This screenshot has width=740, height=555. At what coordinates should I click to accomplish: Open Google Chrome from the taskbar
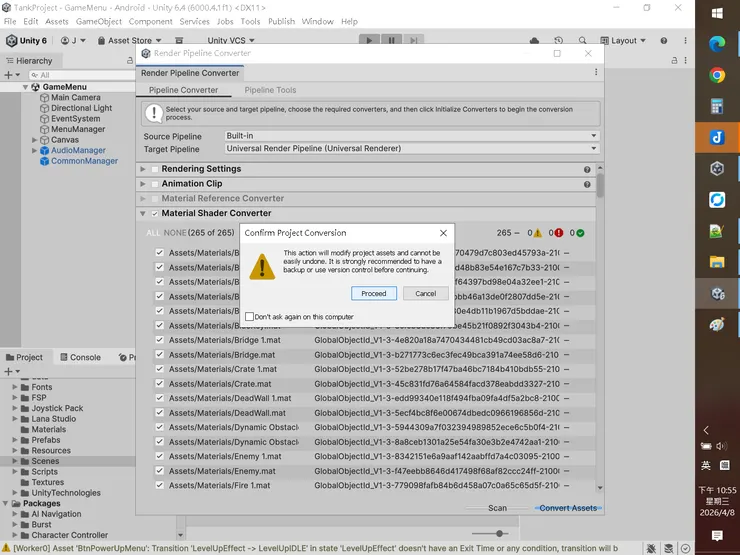pos(717,75)
